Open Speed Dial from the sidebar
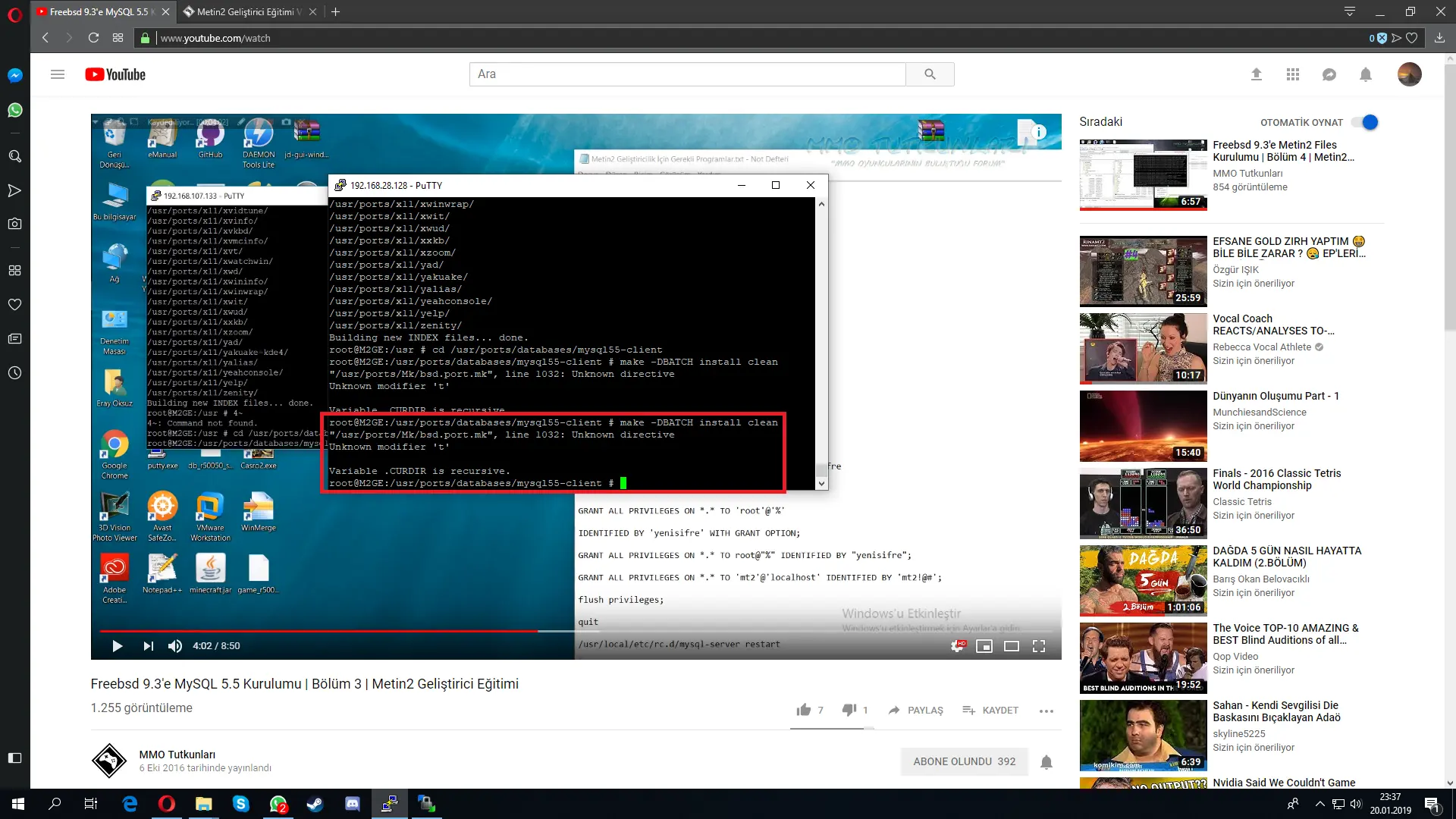 point(14,270)
